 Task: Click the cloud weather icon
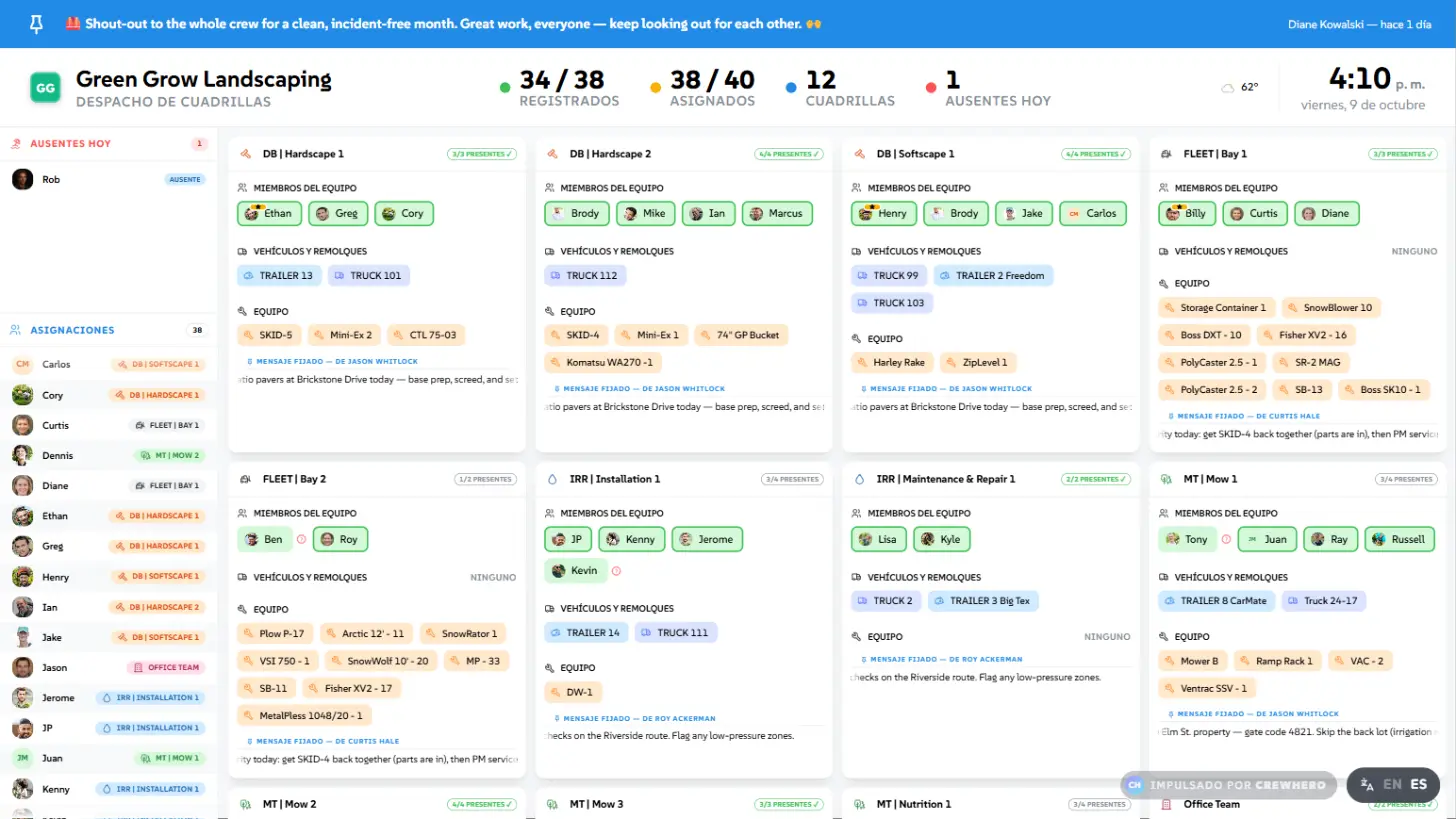click(x=1227, y=88)
